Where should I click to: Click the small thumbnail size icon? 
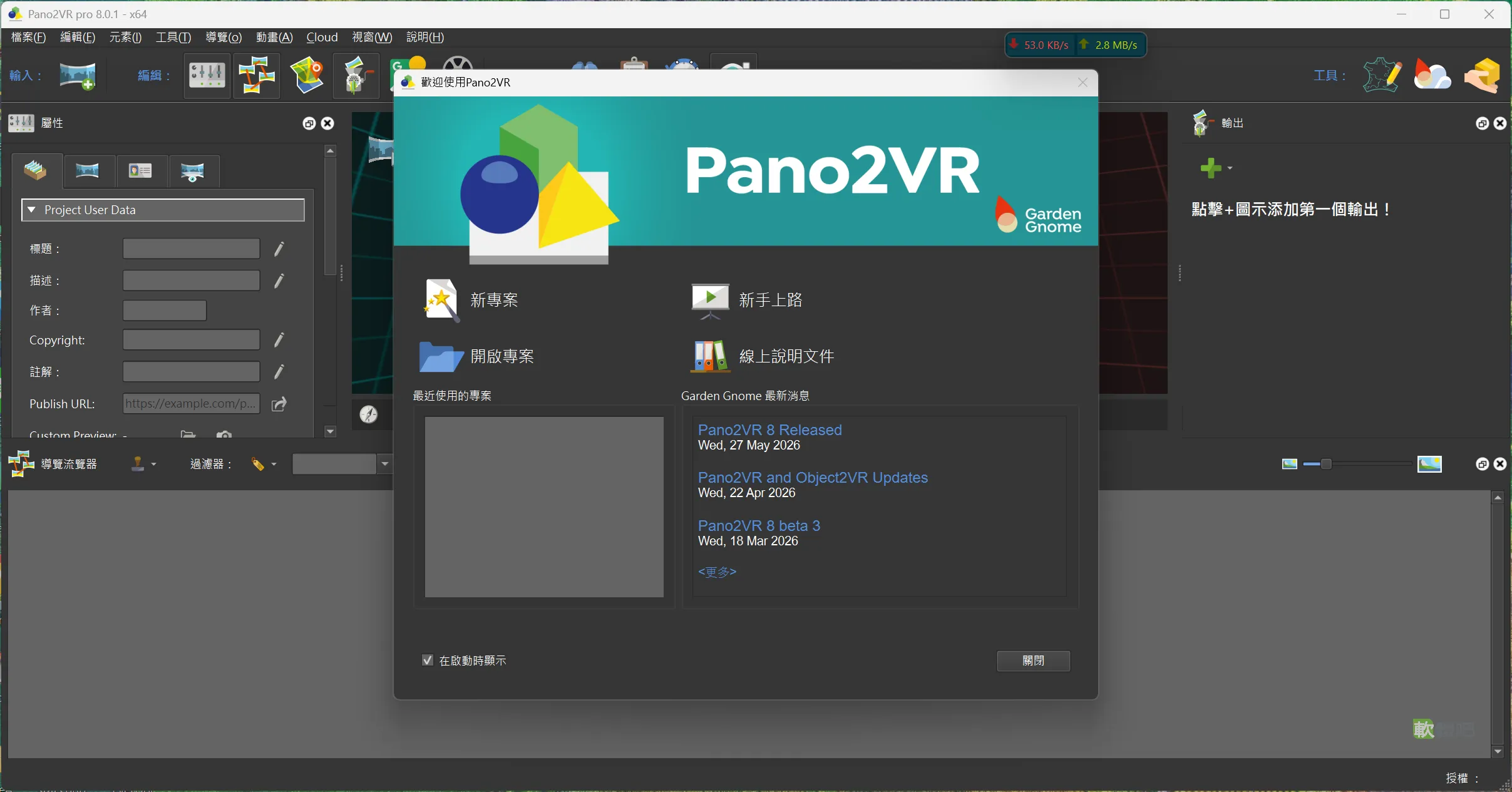(x=1290, y=464)
